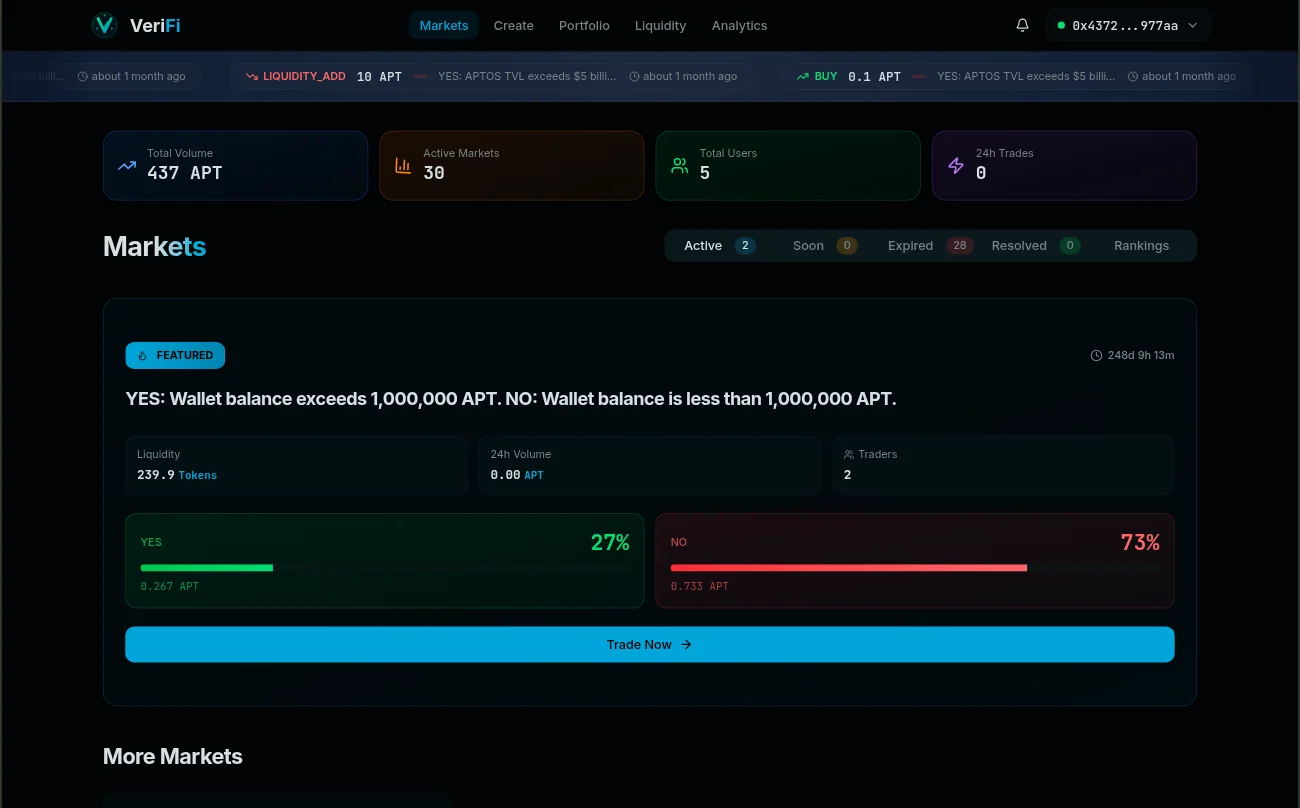Switch to the Portfolio tab
This screenshot has width=1300, height=808.
click(x=584, y=25)
